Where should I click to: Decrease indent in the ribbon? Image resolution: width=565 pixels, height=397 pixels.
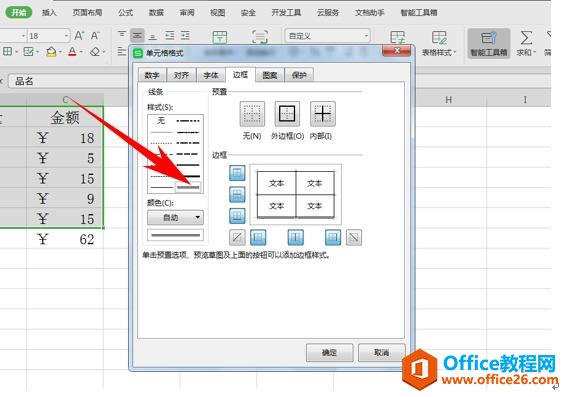point(169,35)
